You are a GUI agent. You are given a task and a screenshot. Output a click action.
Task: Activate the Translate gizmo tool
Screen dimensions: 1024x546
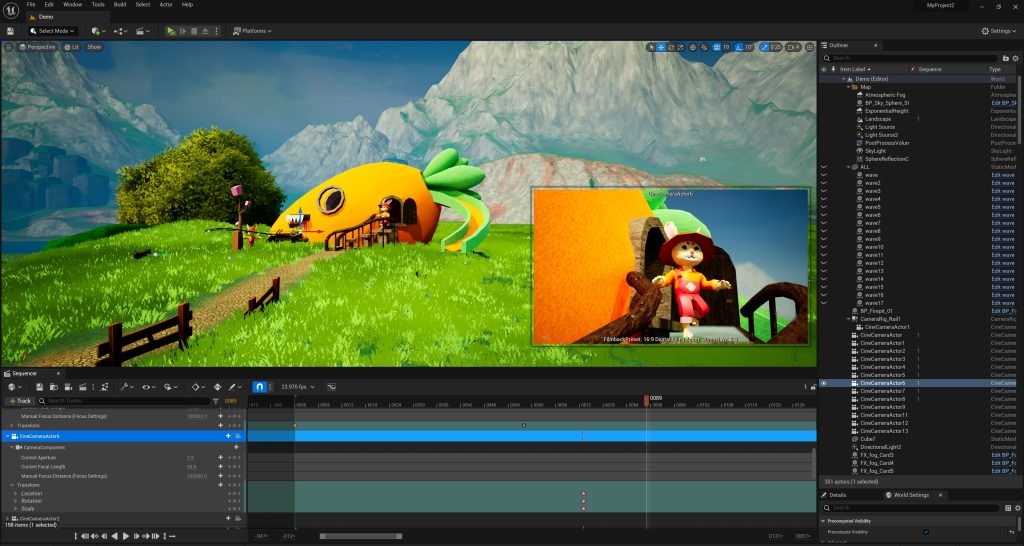pyautogui.click(x=661, y=47)
